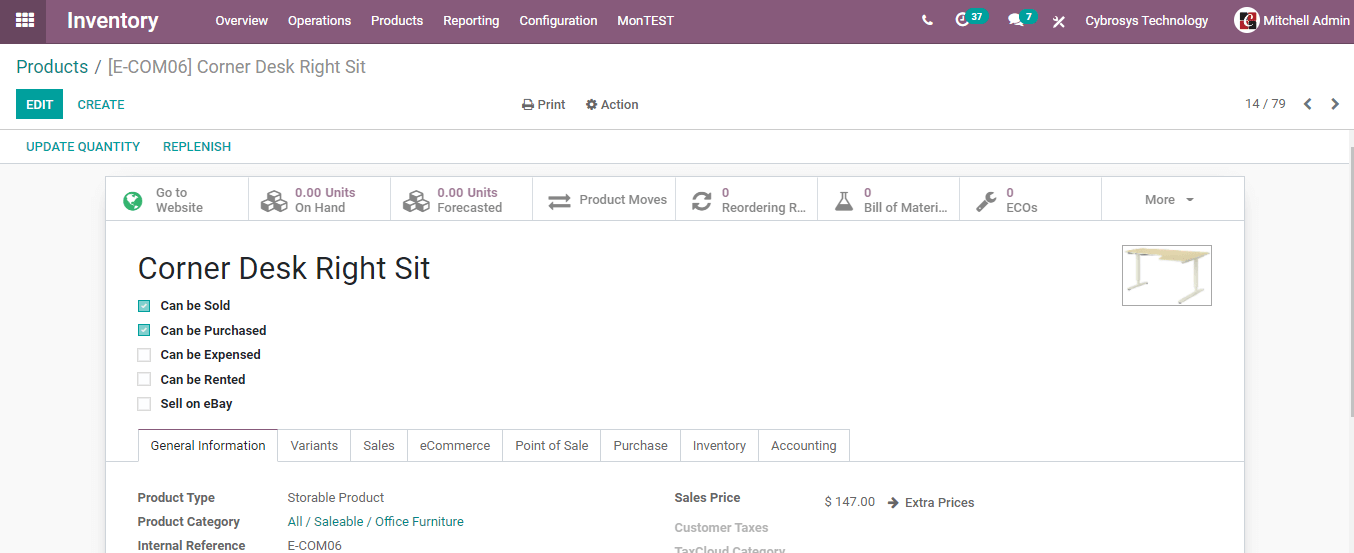
Task: Open the Operations menu
Action: click(x=319, y=20)
